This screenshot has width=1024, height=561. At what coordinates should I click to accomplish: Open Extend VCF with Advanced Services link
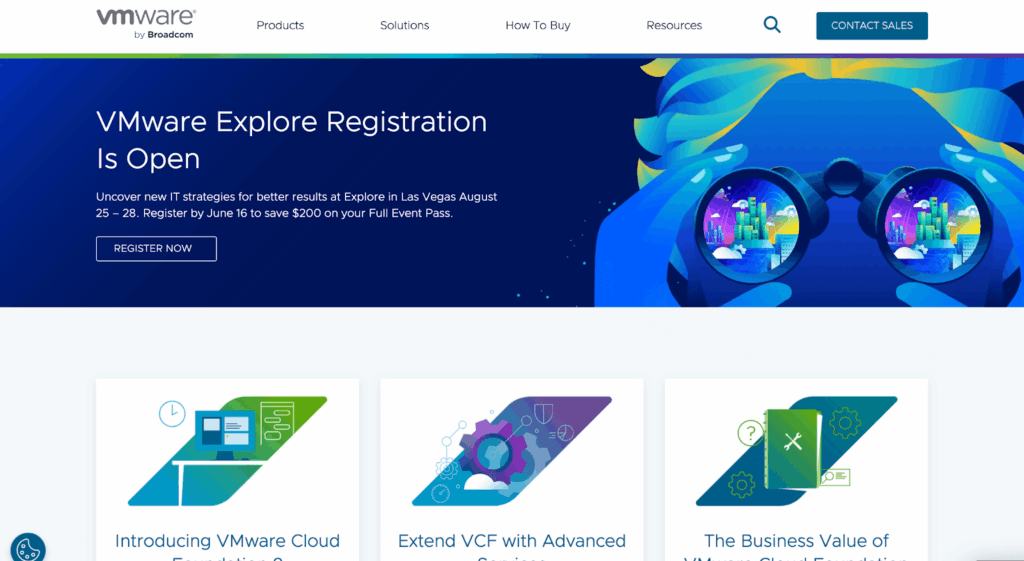click(x=511, y=542)
